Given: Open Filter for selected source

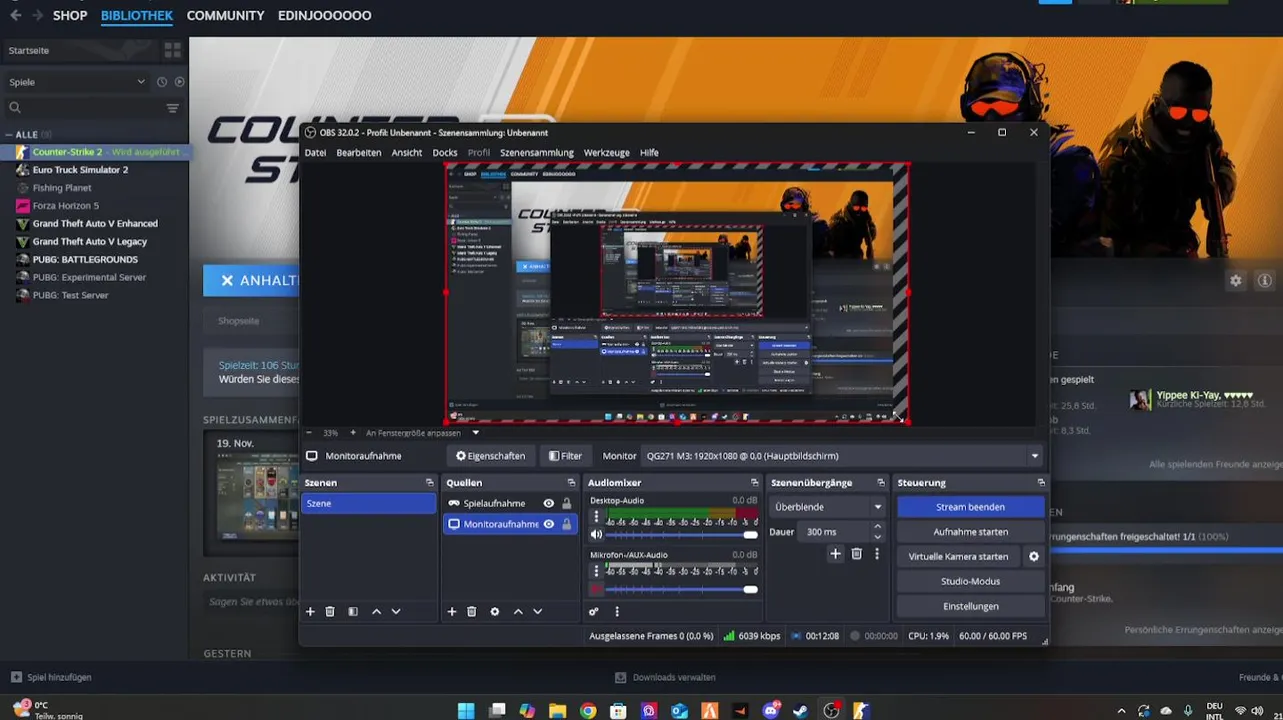Looking at the screenshot, I should coord(565,456).
